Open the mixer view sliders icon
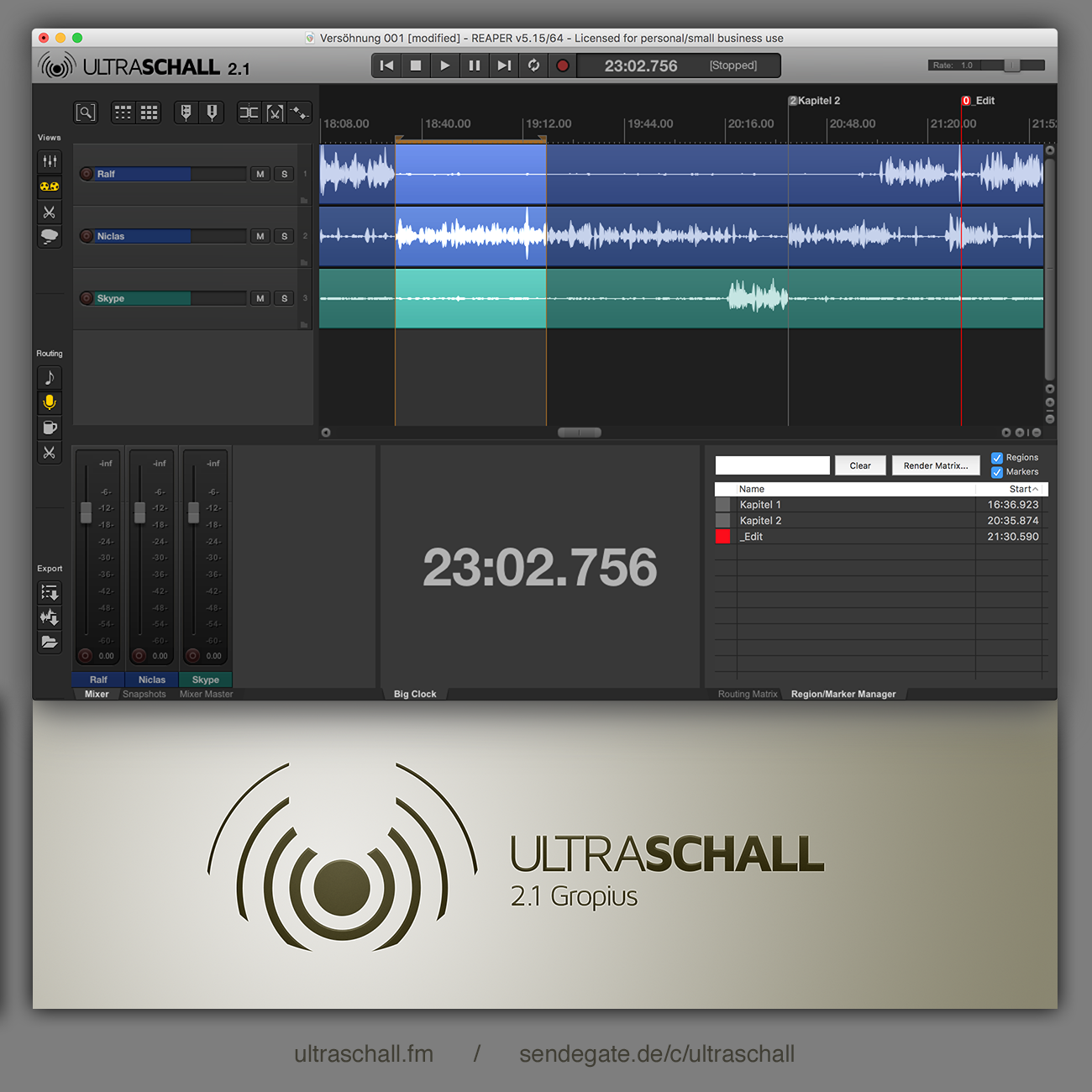This screenshot has height=1092, width=1092. tap(50, 161)
